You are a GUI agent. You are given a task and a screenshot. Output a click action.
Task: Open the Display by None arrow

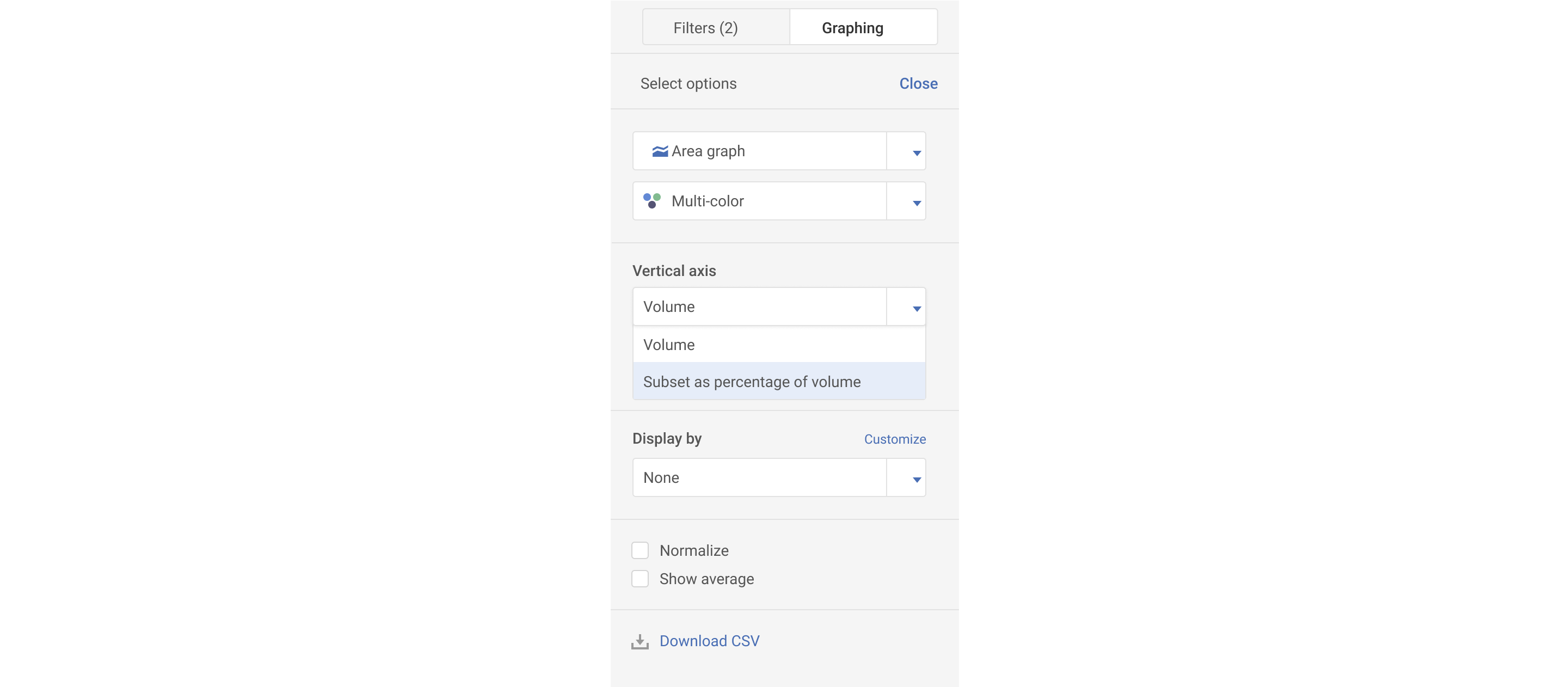pos(916,478)
